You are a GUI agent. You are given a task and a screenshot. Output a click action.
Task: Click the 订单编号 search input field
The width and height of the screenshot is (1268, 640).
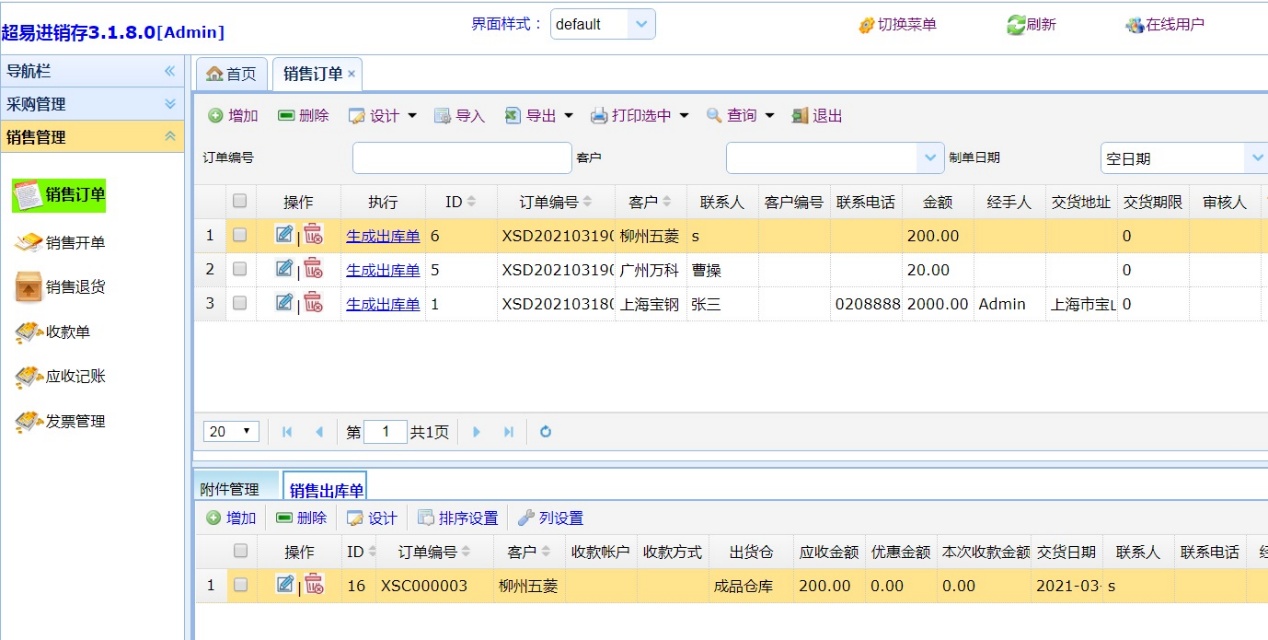462,158
